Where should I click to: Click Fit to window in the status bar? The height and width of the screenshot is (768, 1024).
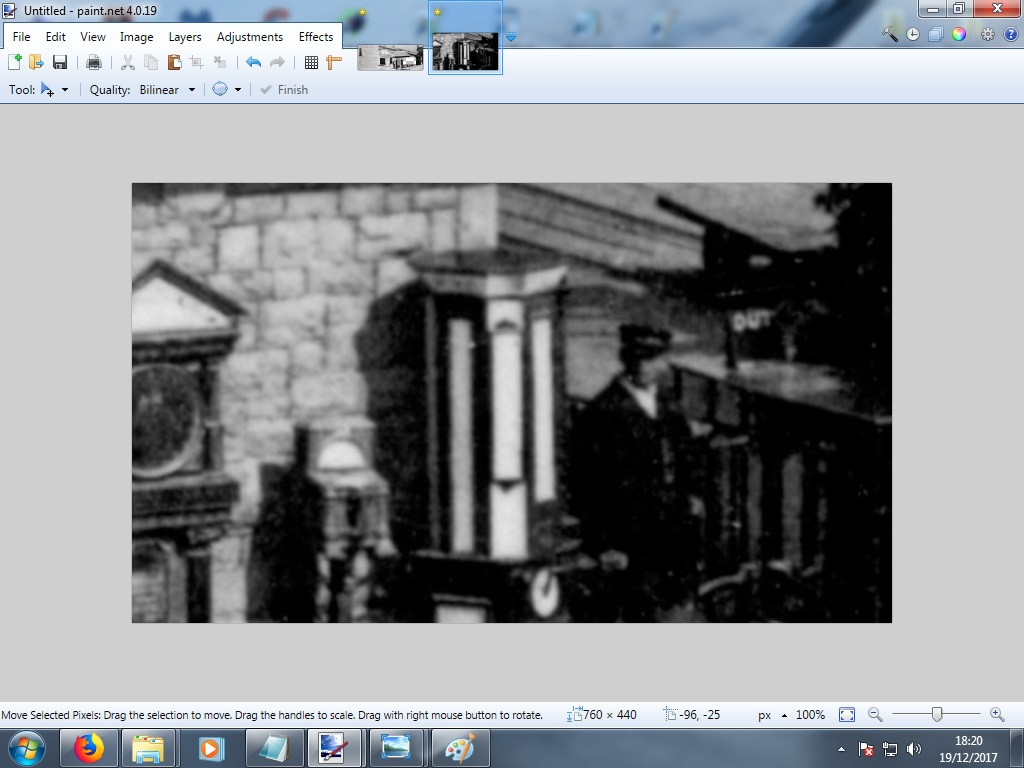pos(846,715)
